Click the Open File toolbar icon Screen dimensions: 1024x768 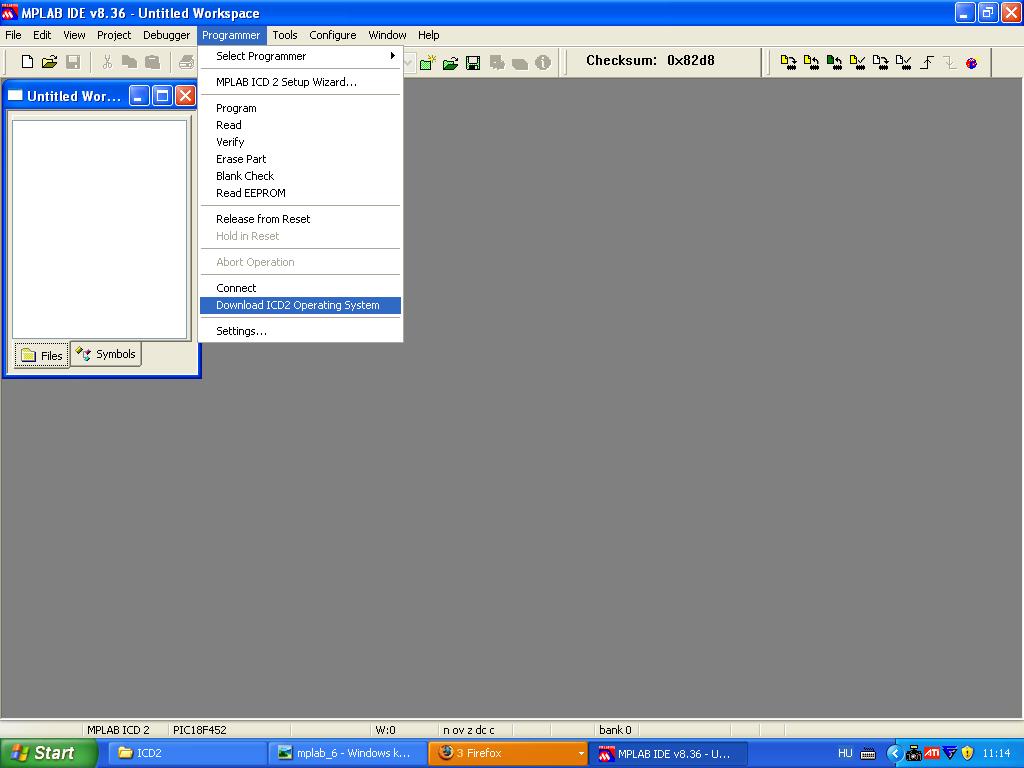(x=49, y=62)
